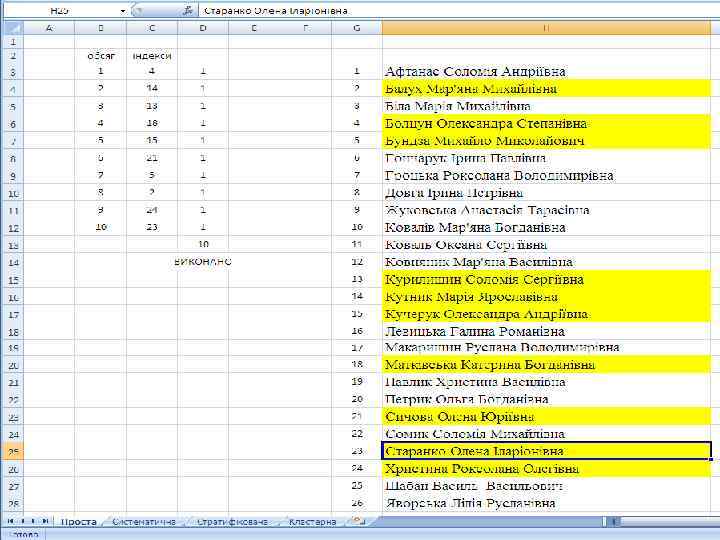This screenshot has width=720, height=540.
Task: Select cell Макаришин Руслана Володимирівна
Action: pyautogui.click(x=546, y=348)
